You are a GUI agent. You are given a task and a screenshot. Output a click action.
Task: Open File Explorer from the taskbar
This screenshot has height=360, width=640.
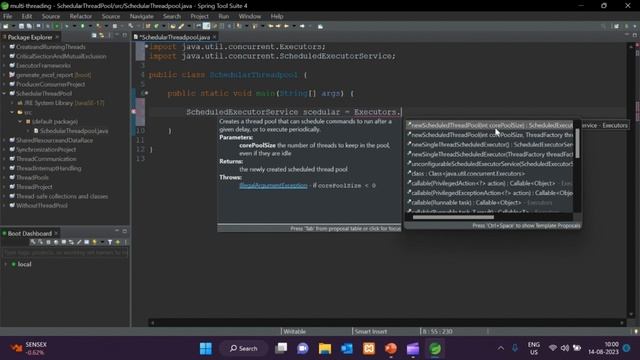tap(325, 349)
